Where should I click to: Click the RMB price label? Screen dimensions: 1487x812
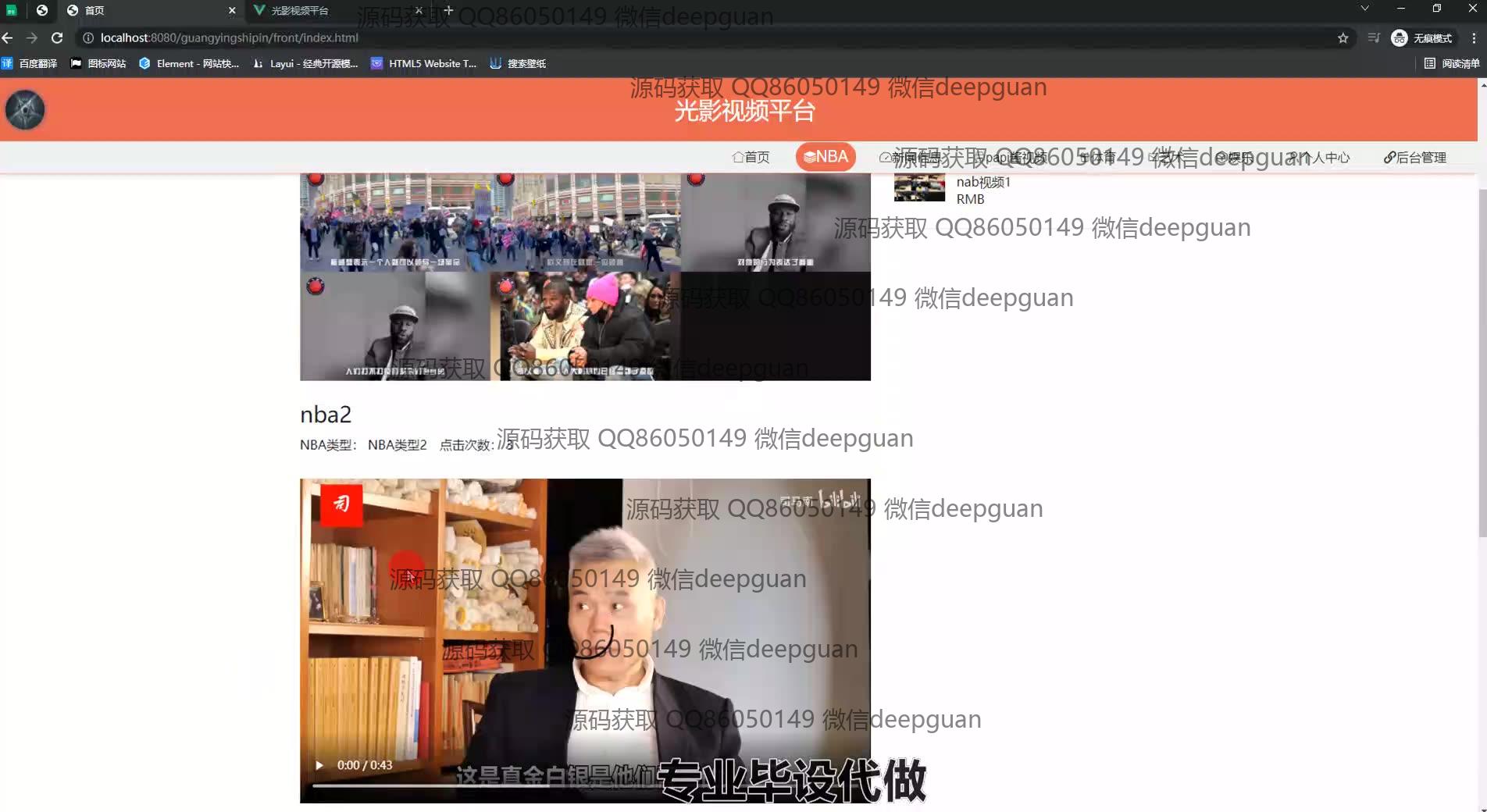coord(970,199)
